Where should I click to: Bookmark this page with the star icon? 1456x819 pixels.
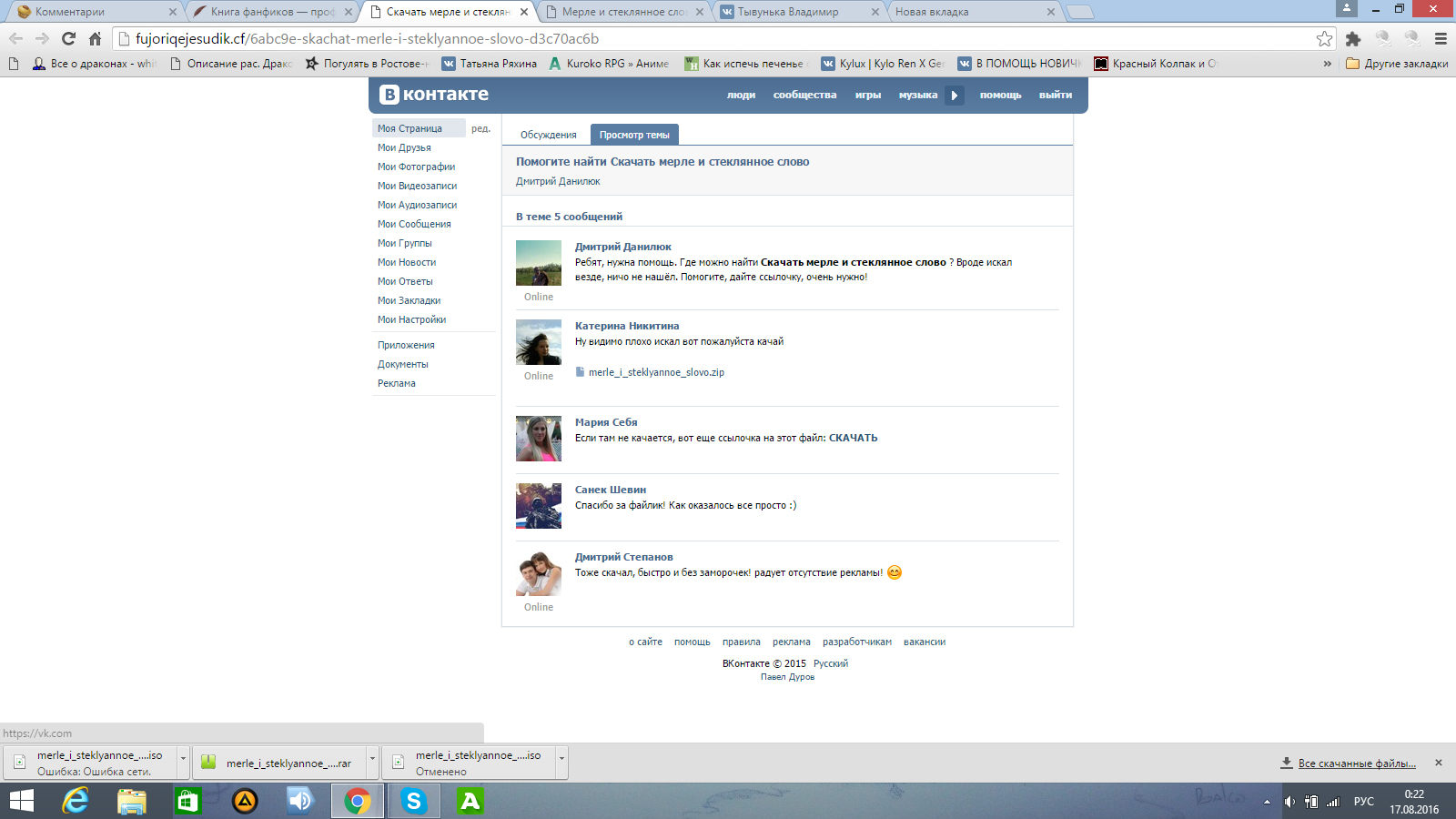tap(1324, 39)
